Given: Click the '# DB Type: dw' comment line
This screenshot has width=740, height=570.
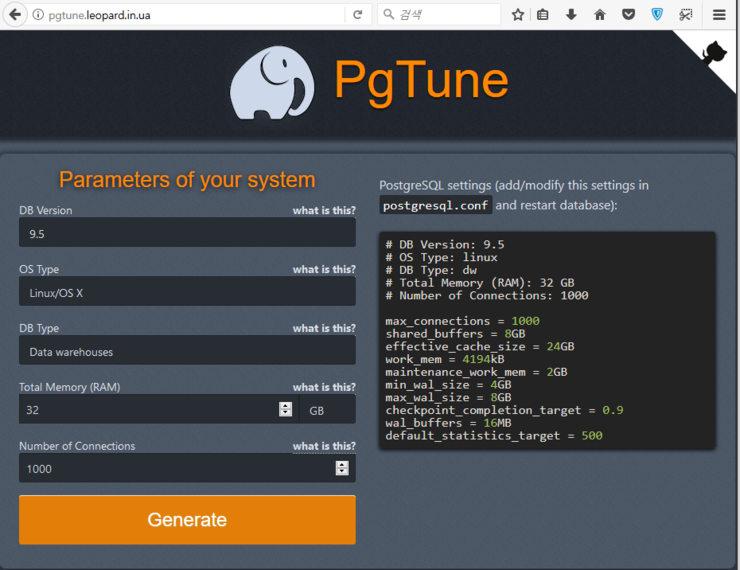Looking at the screenshot, I should tap(431, 270).
